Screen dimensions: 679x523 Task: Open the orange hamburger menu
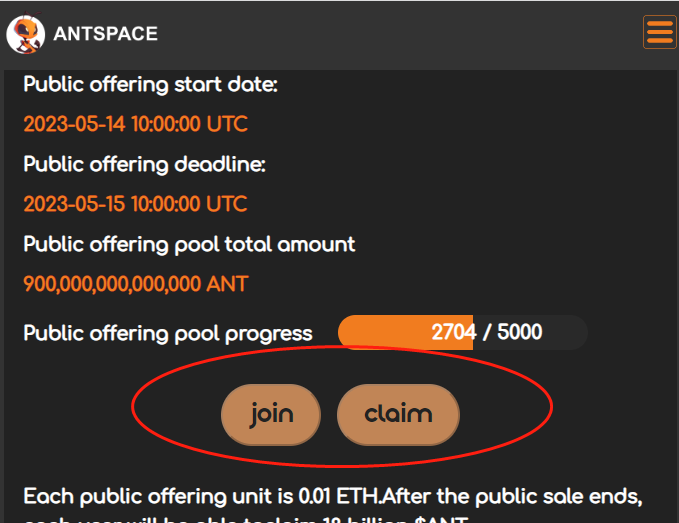point(660,32)
